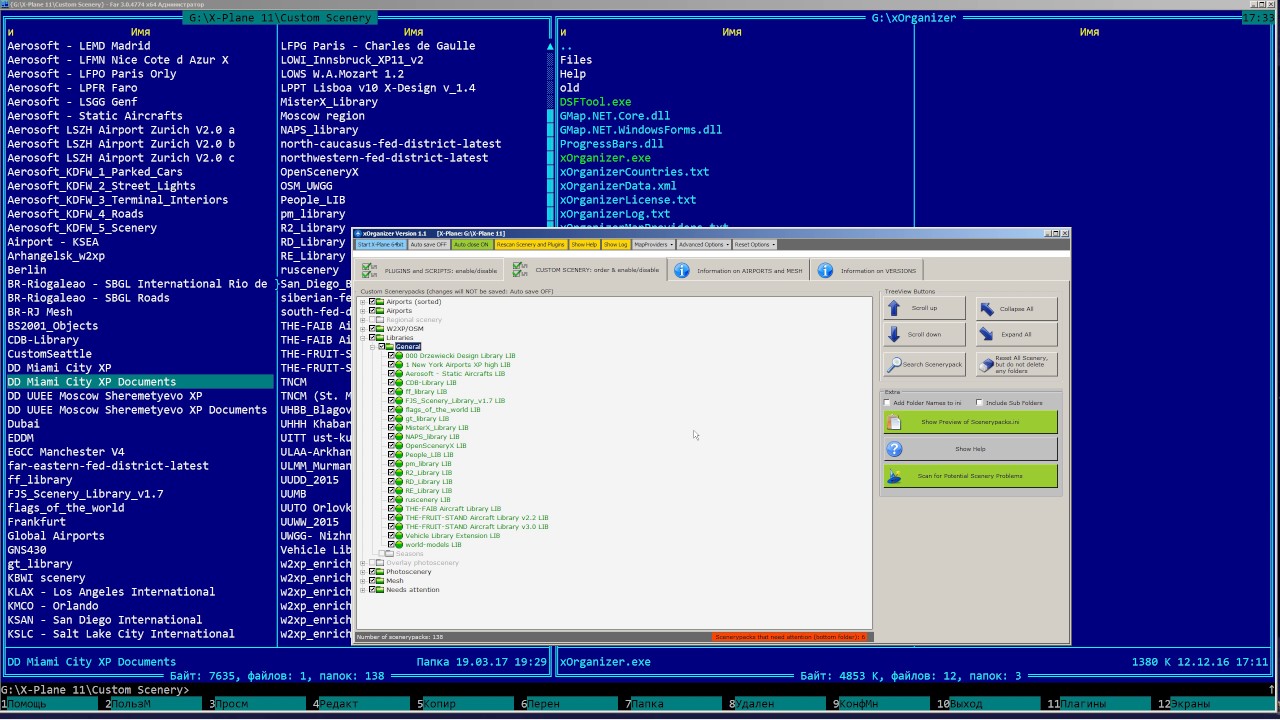Click the magnifier icon on Search Scenerypack
Viewport: 1280px width, 720px height.
point(895,364)
